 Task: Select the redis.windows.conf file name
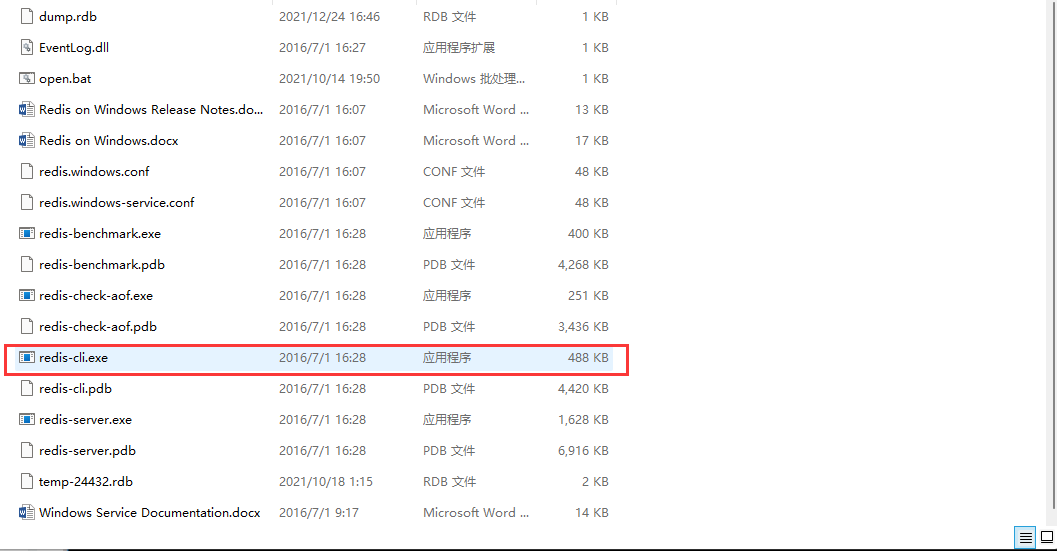(x=94, y=171)
